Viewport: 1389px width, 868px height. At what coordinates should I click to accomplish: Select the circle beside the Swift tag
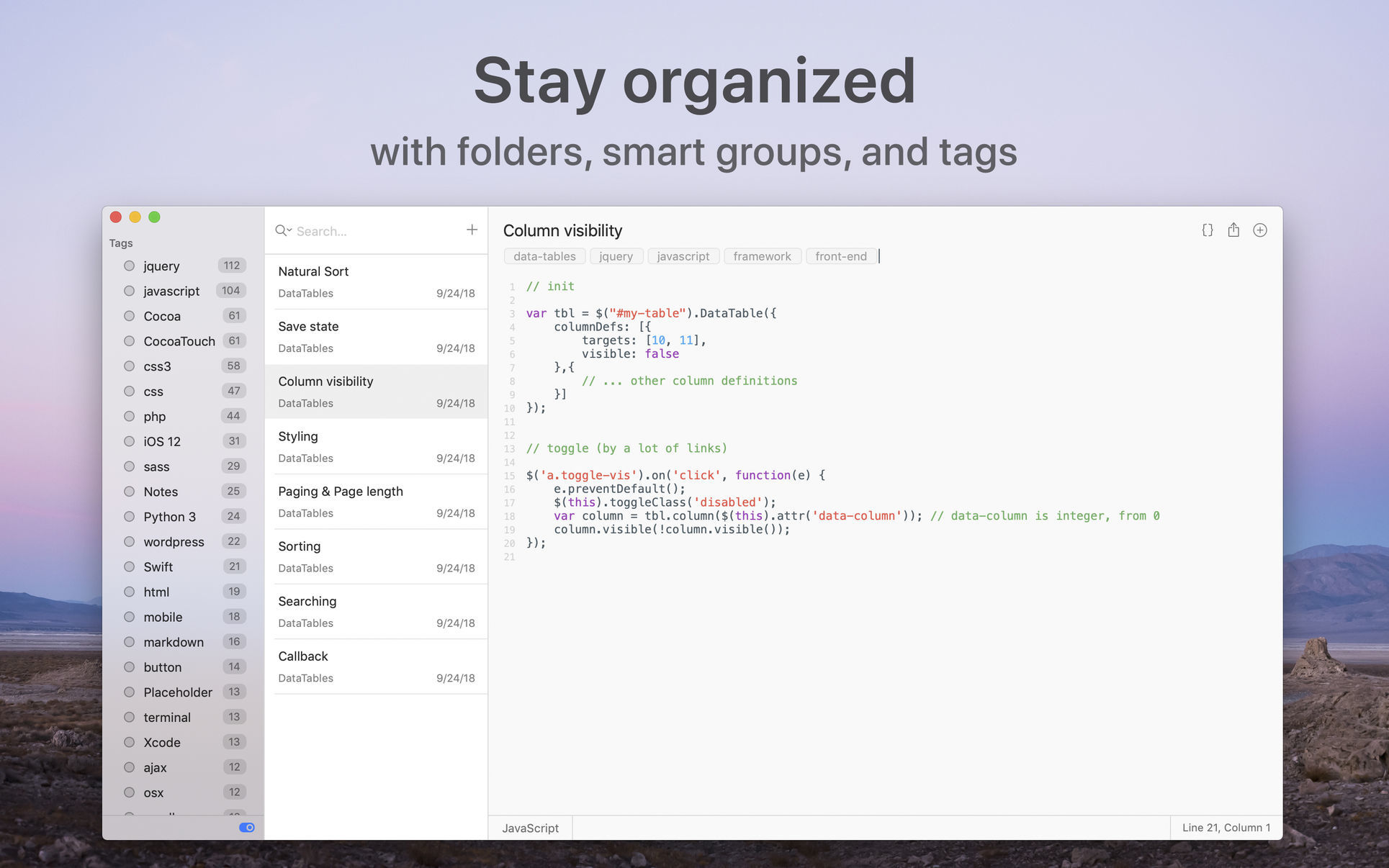[130, 566]
